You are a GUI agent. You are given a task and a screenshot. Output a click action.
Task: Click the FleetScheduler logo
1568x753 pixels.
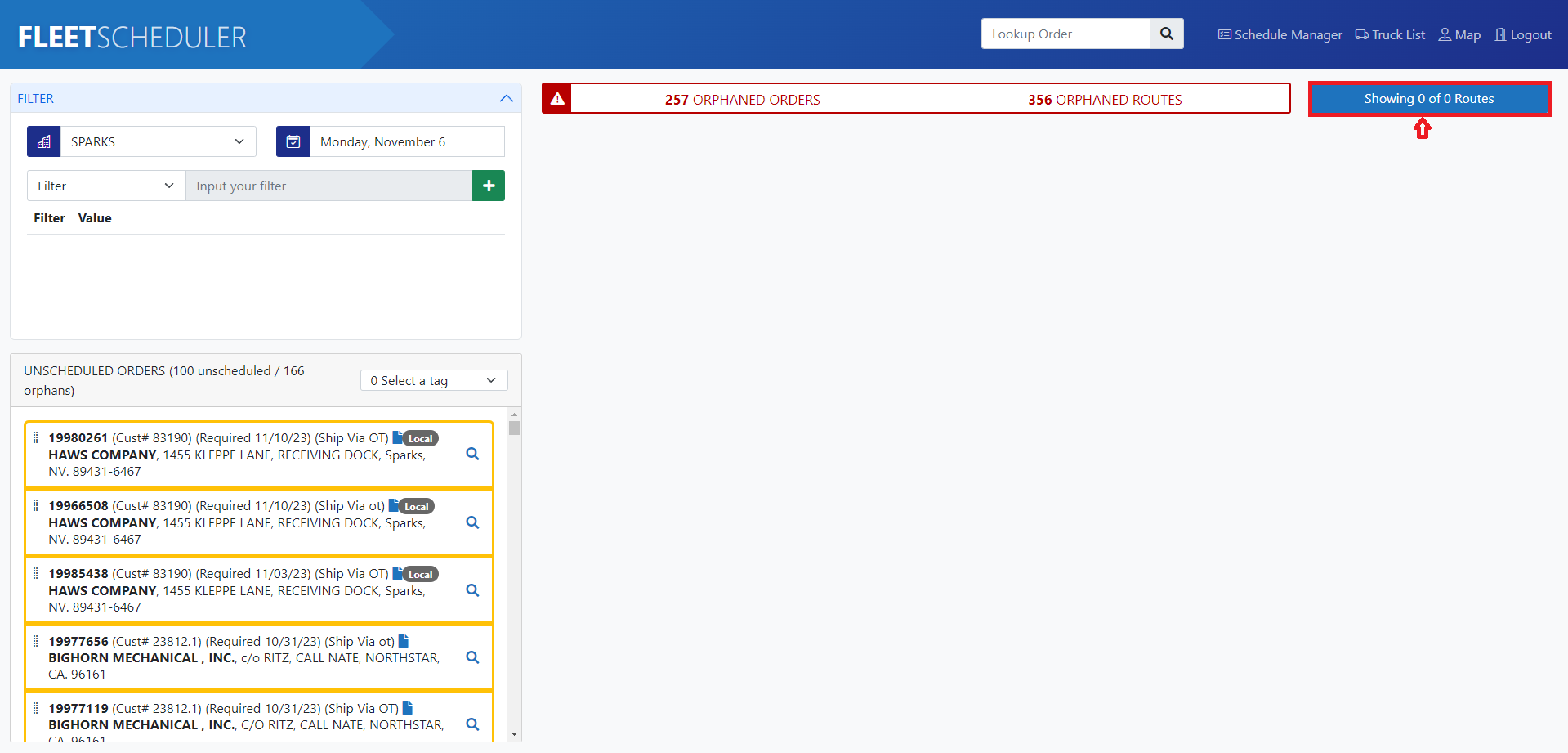[x=132, y=37]
